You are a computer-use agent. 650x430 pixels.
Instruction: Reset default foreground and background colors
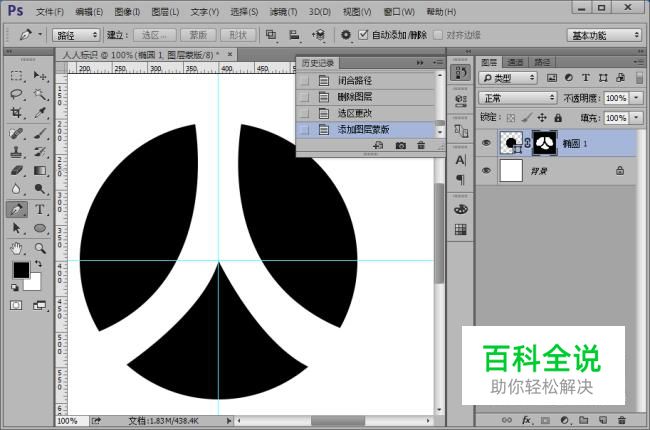15,287
